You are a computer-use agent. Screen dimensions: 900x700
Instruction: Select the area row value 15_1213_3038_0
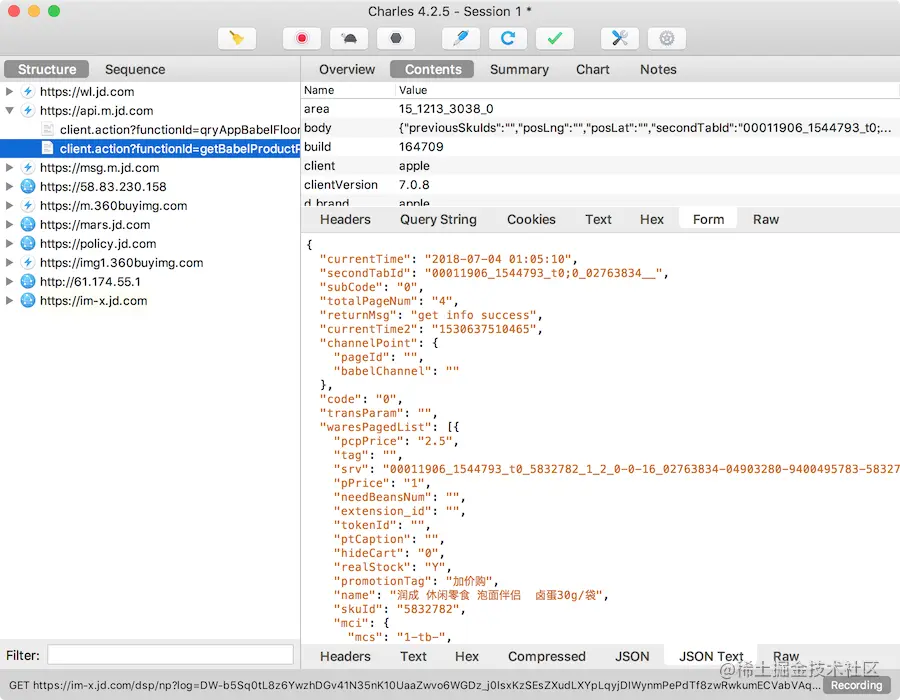tap(445, 109)
